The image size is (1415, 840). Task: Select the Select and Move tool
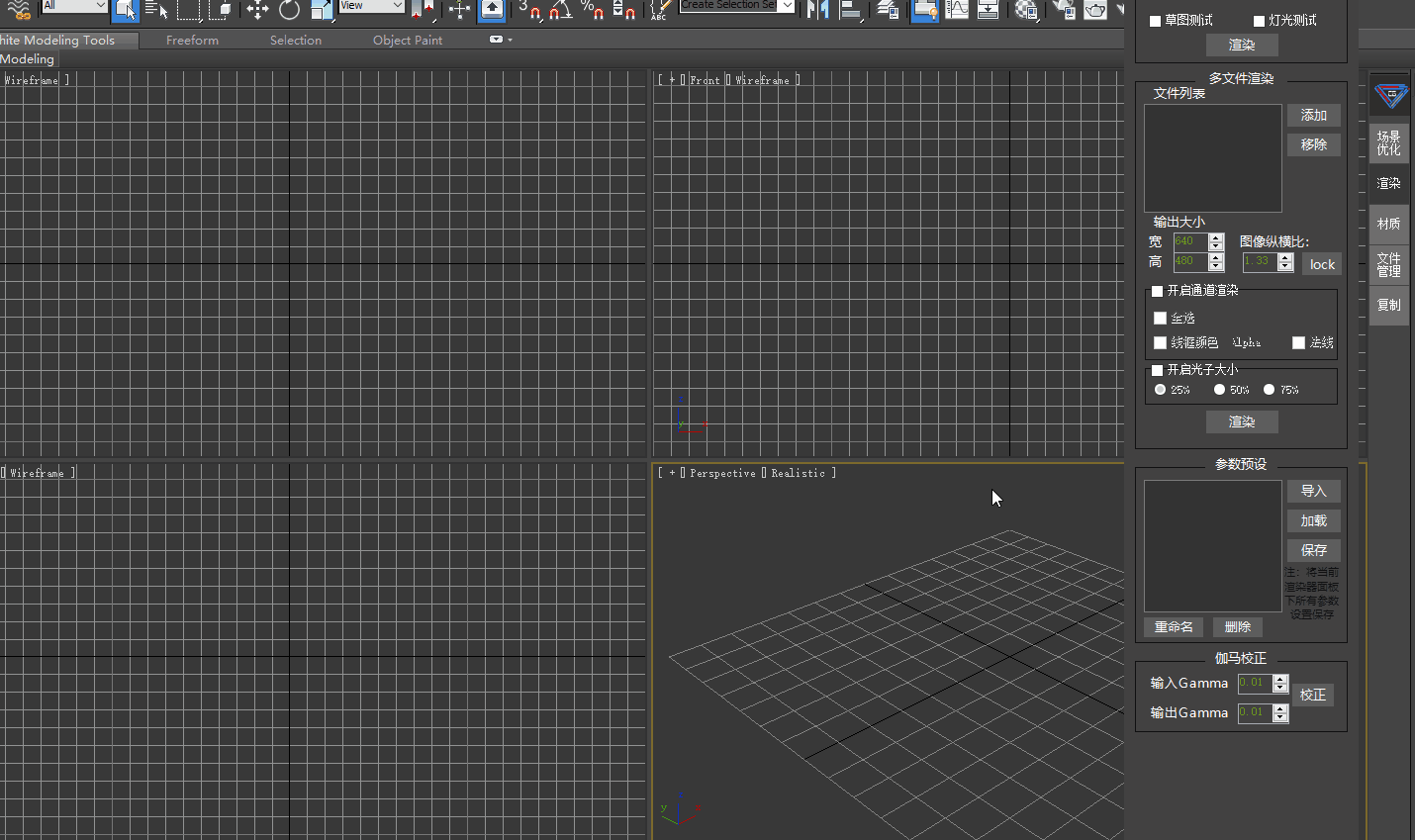point(257,10)
